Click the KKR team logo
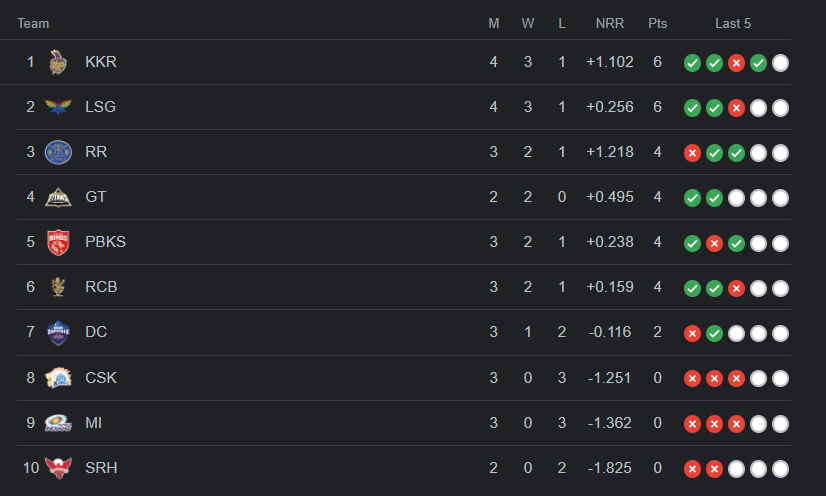Screen dimensions: 826x496 [x=58, y=62]
